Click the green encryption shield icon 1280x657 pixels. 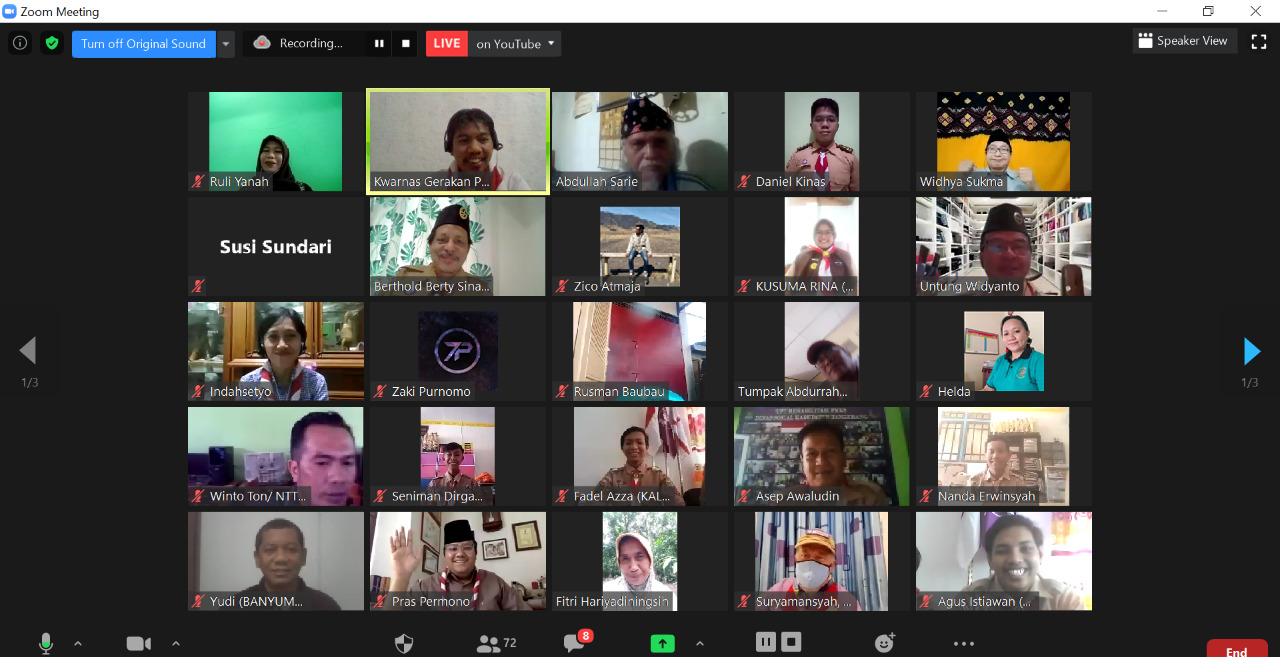(52, 43)
